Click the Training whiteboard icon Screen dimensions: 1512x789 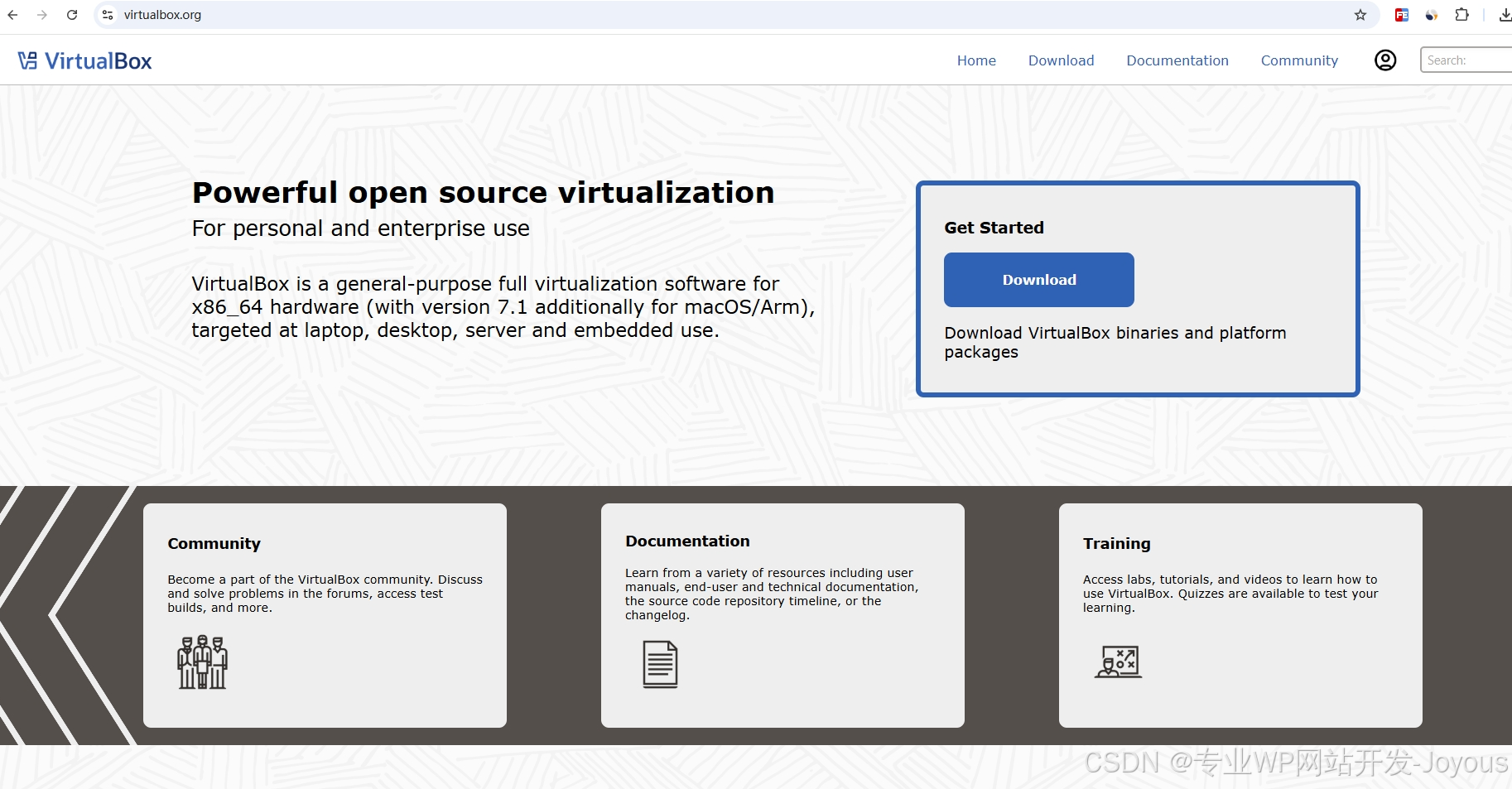pos(1119,662)
